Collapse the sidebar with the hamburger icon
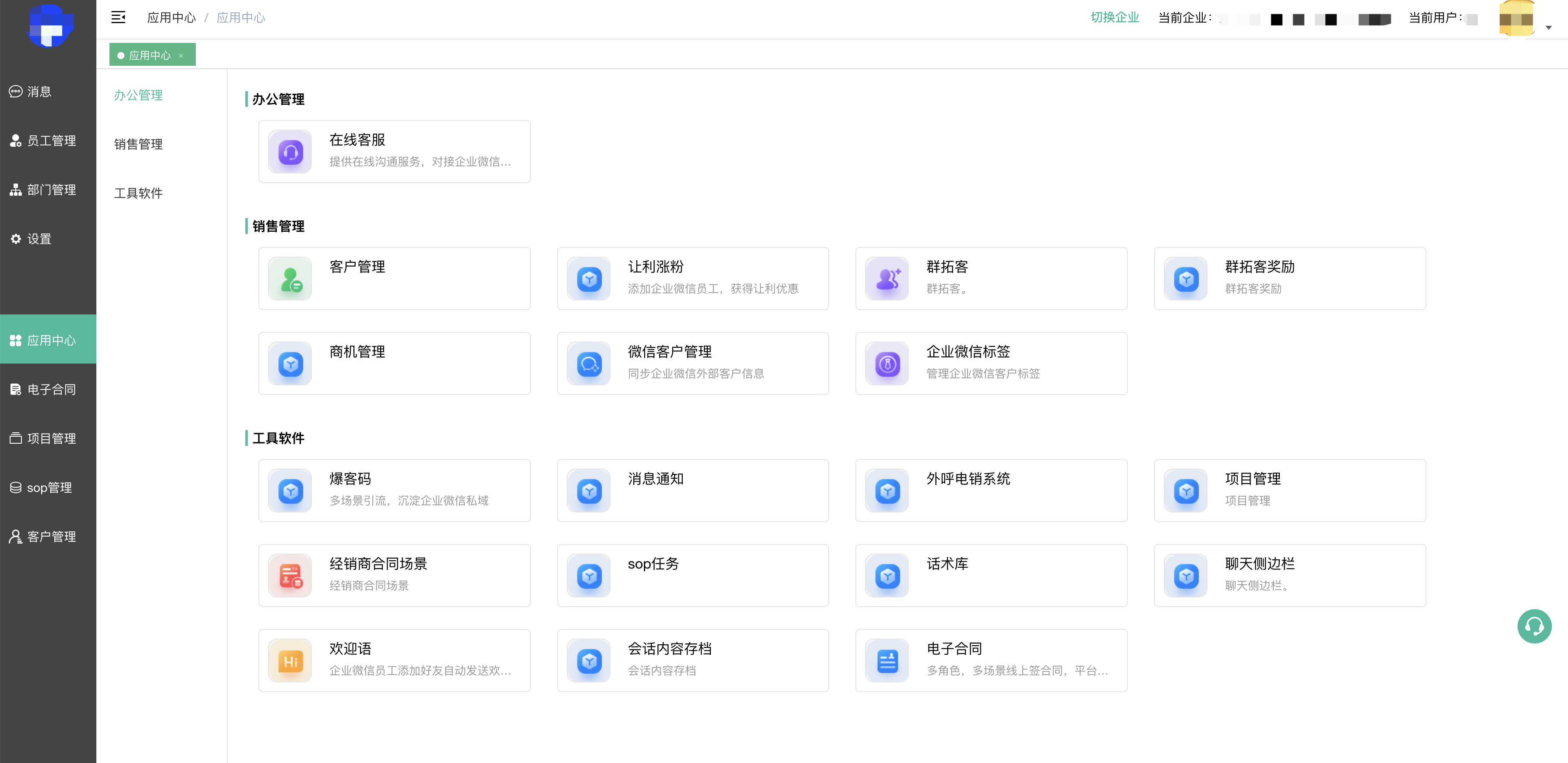This screenshot has height=763, width=1568. coord(118,17)
